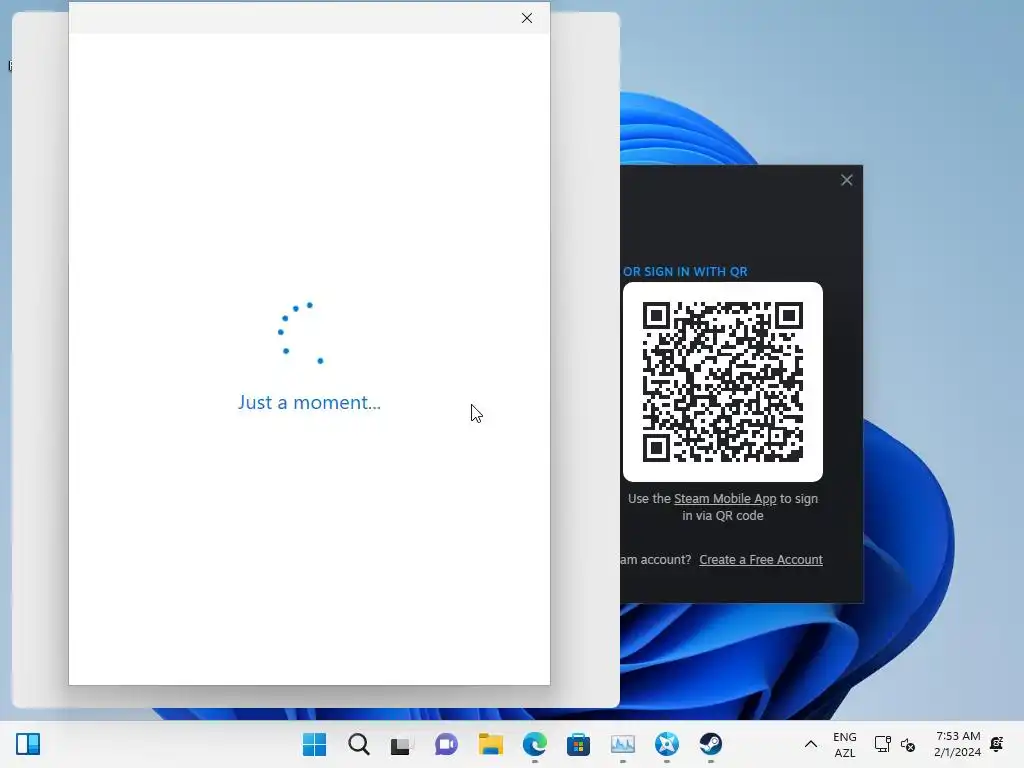This screenshot has width=1024, height=768.
Task: Launch the Chat app from the taskbar
Action: point(446,744)
